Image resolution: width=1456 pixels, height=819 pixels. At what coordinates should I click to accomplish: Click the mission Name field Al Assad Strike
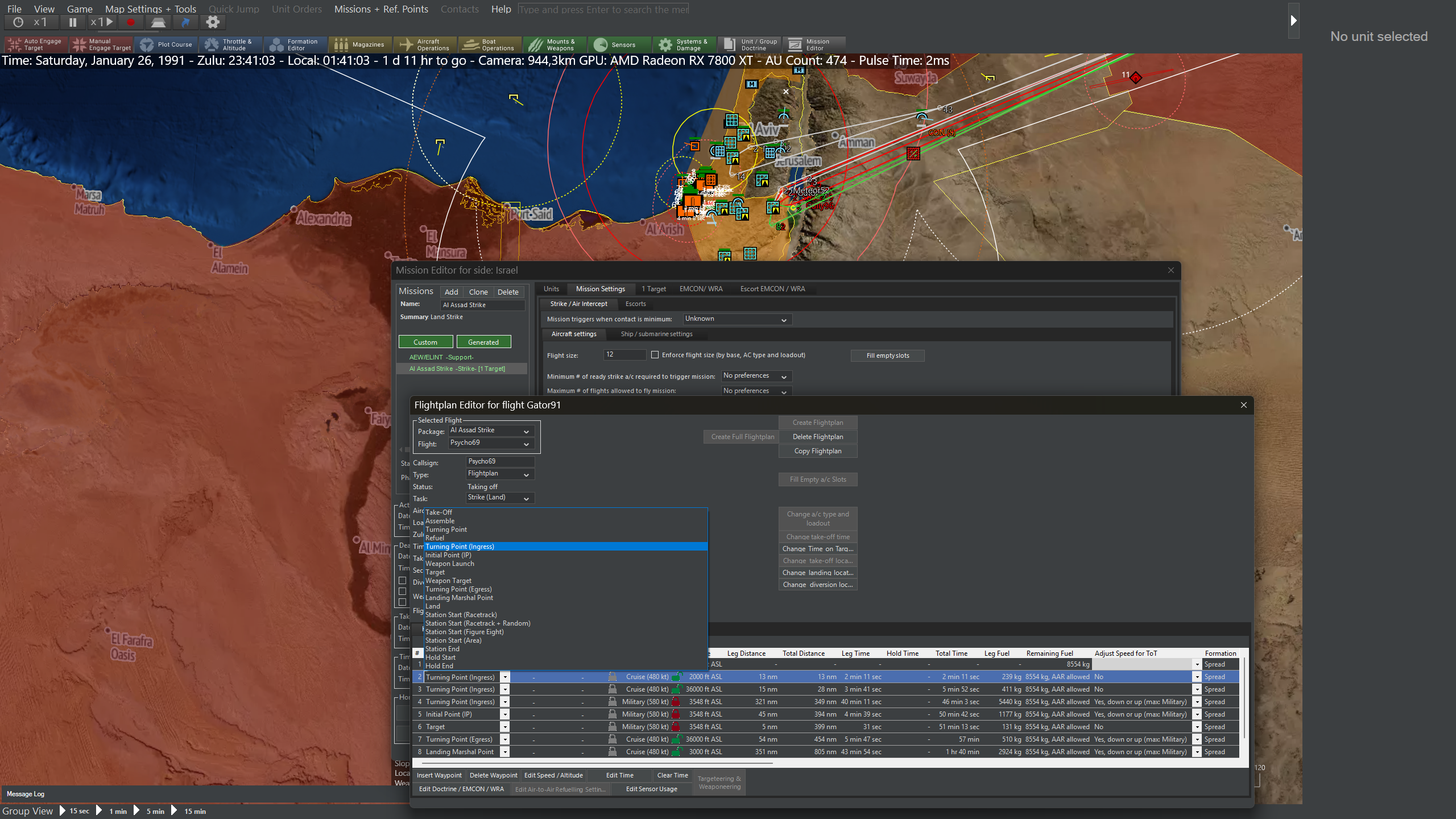(x=483, y=305)
